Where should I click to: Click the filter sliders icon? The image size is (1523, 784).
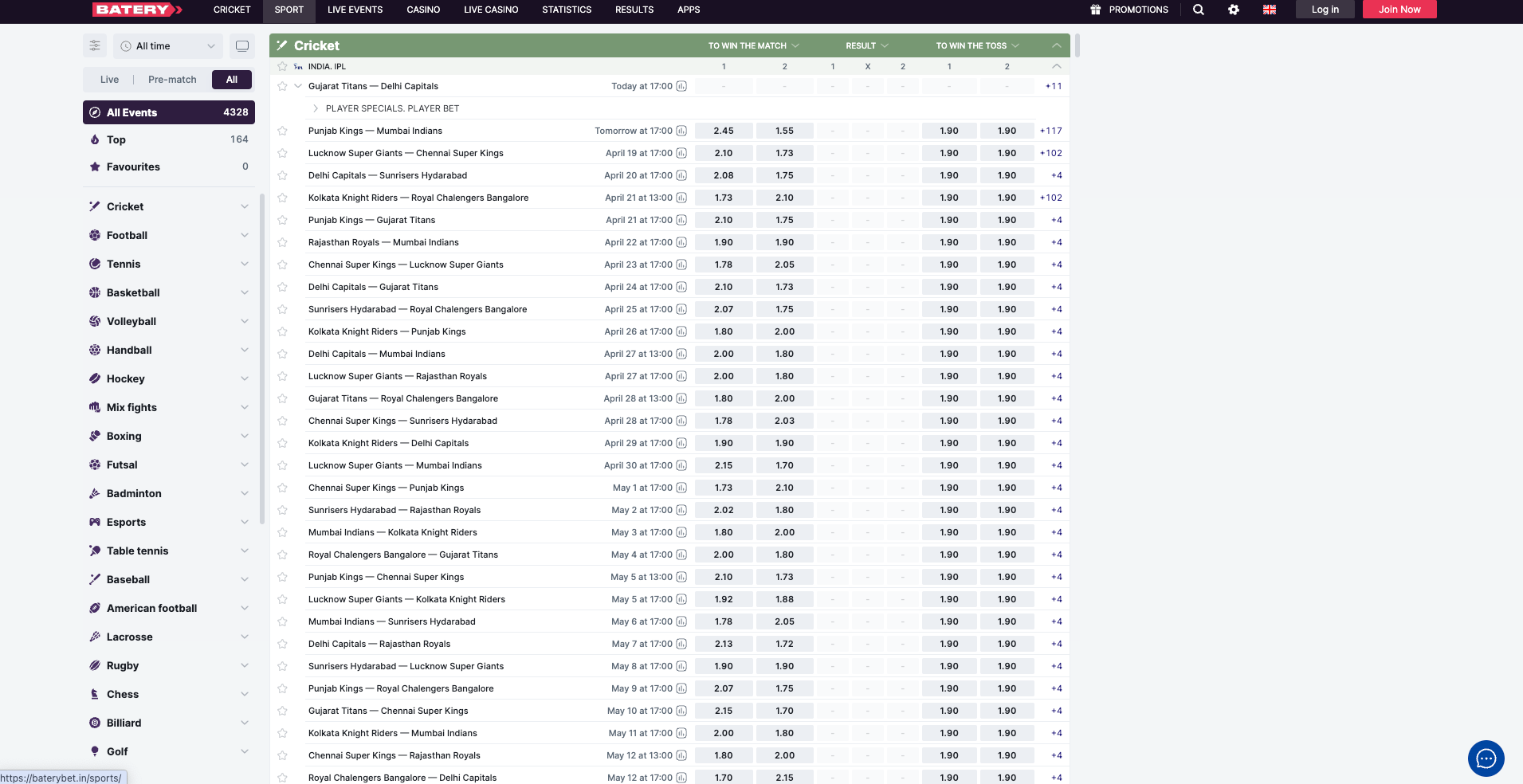coord(95,46)
